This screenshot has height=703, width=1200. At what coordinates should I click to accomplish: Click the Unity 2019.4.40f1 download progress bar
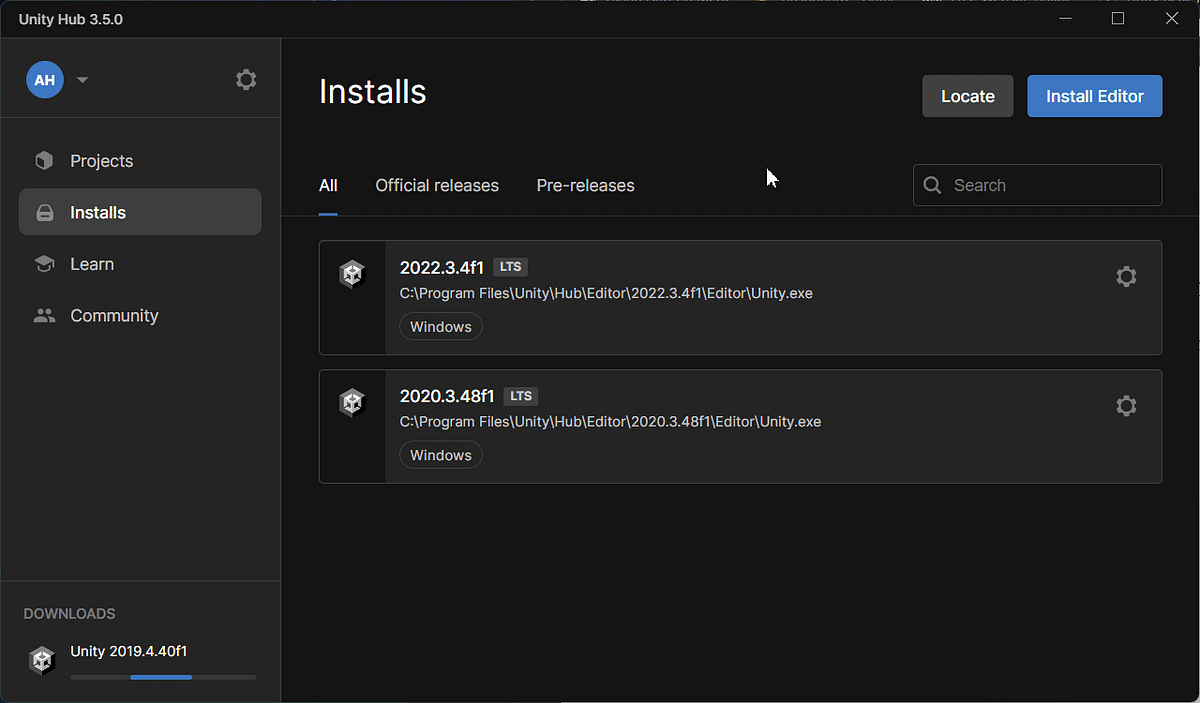tap(163, 677)
